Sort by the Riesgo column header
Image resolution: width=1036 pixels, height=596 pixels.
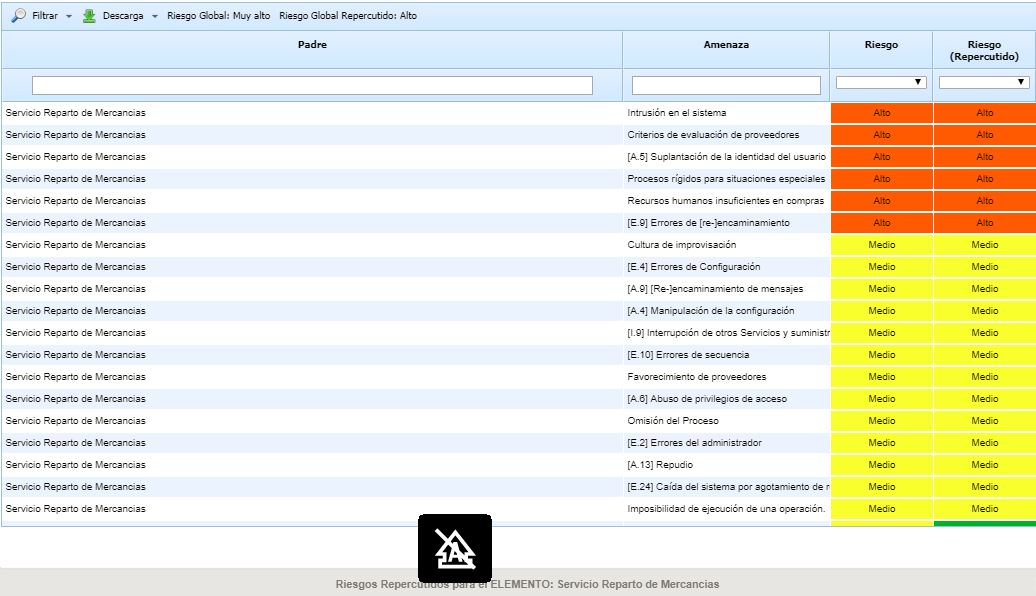tap(881, 45)
